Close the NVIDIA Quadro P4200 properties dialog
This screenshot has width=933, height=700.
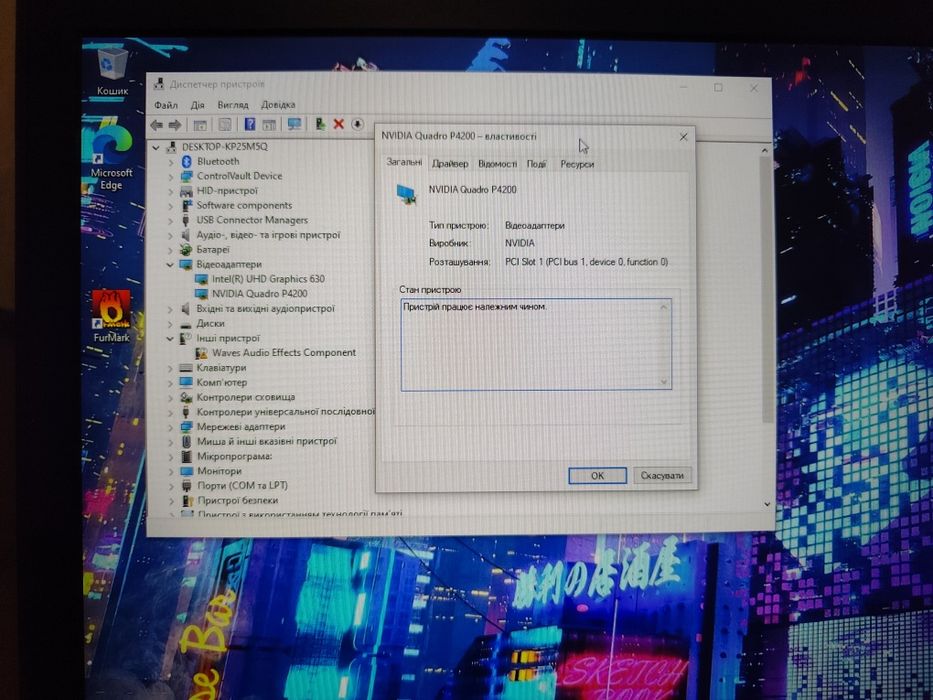pyautogui.click(x=683, y=137)
